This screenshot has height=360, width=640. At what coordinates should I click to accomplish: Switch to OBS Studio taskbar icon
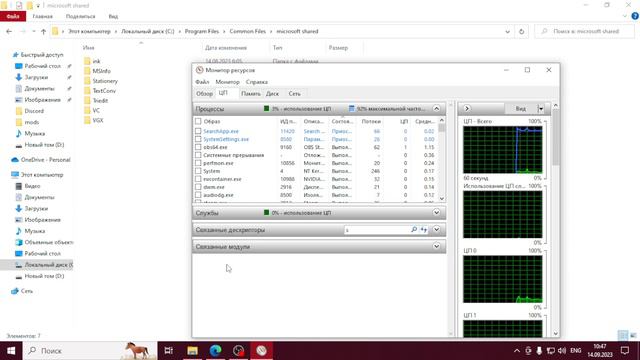click(x=238, y=351)
